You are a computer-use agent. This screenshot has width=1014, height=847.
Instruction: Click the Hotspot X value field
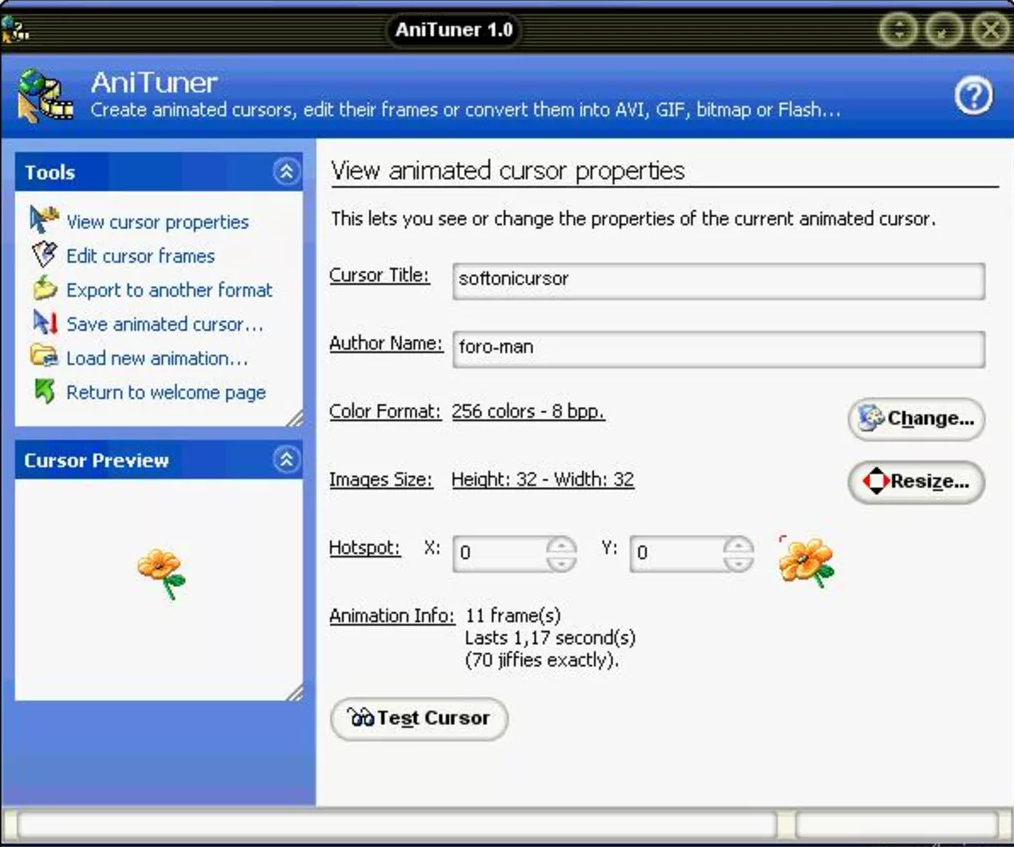[499, 553]
